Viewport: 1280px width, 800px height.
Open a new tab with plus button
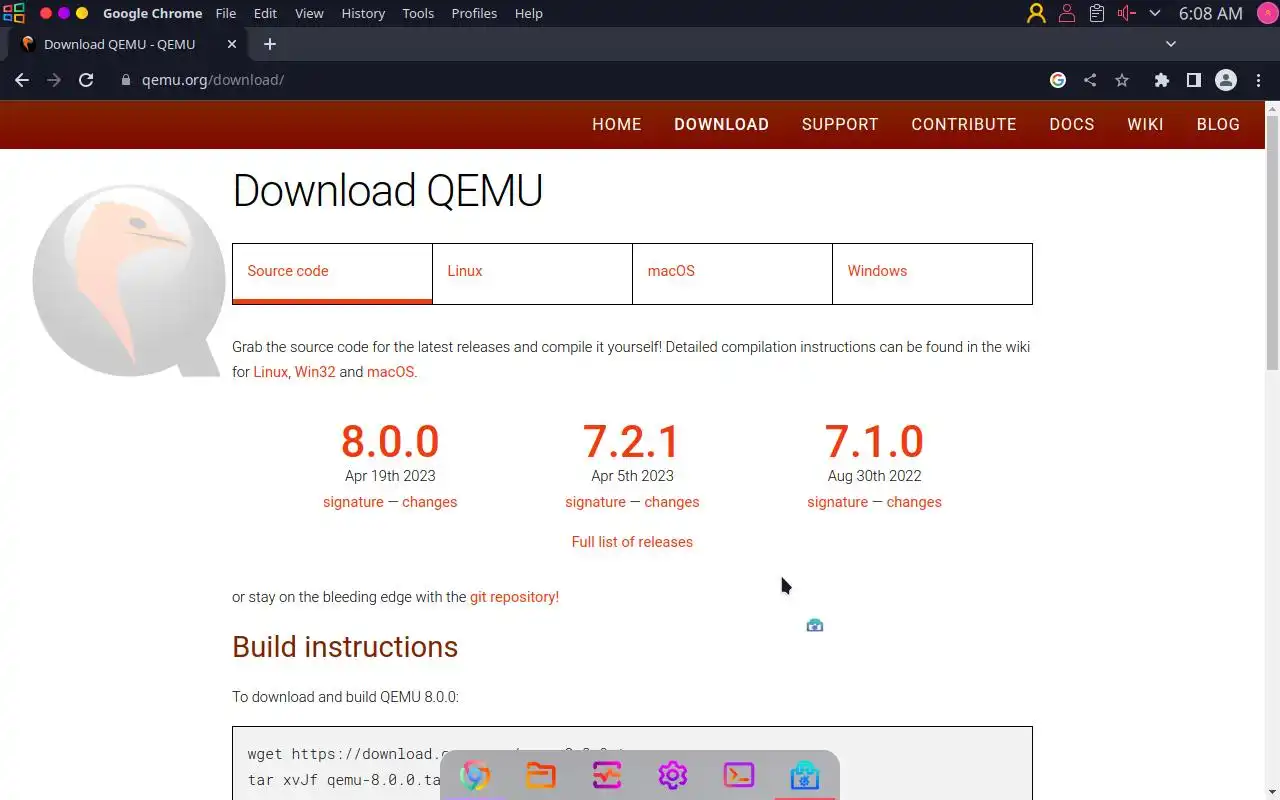[x=270, y=44]
